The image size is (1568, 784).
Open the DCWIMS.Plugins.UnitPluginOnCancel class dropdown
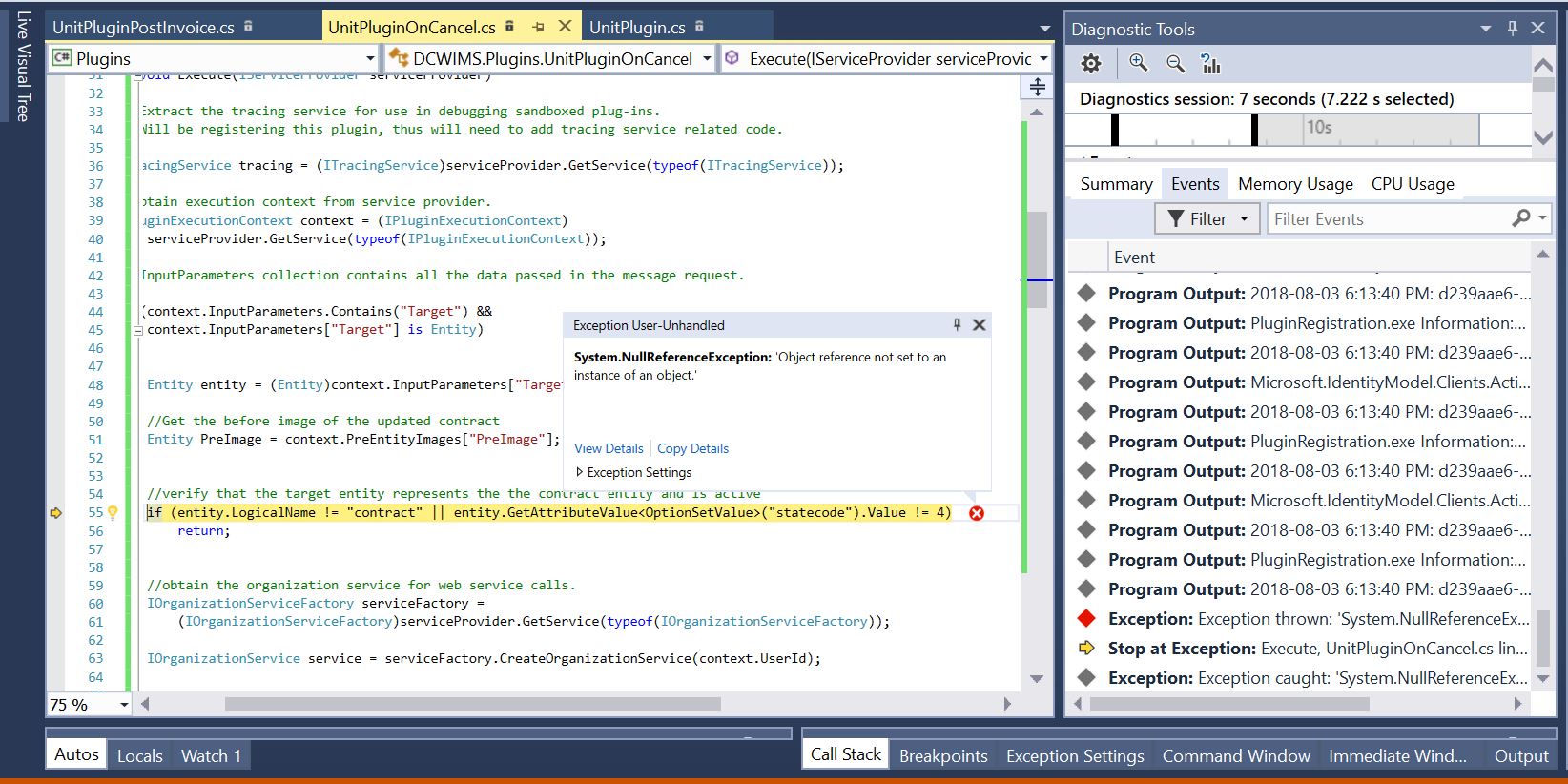(707, 58)
